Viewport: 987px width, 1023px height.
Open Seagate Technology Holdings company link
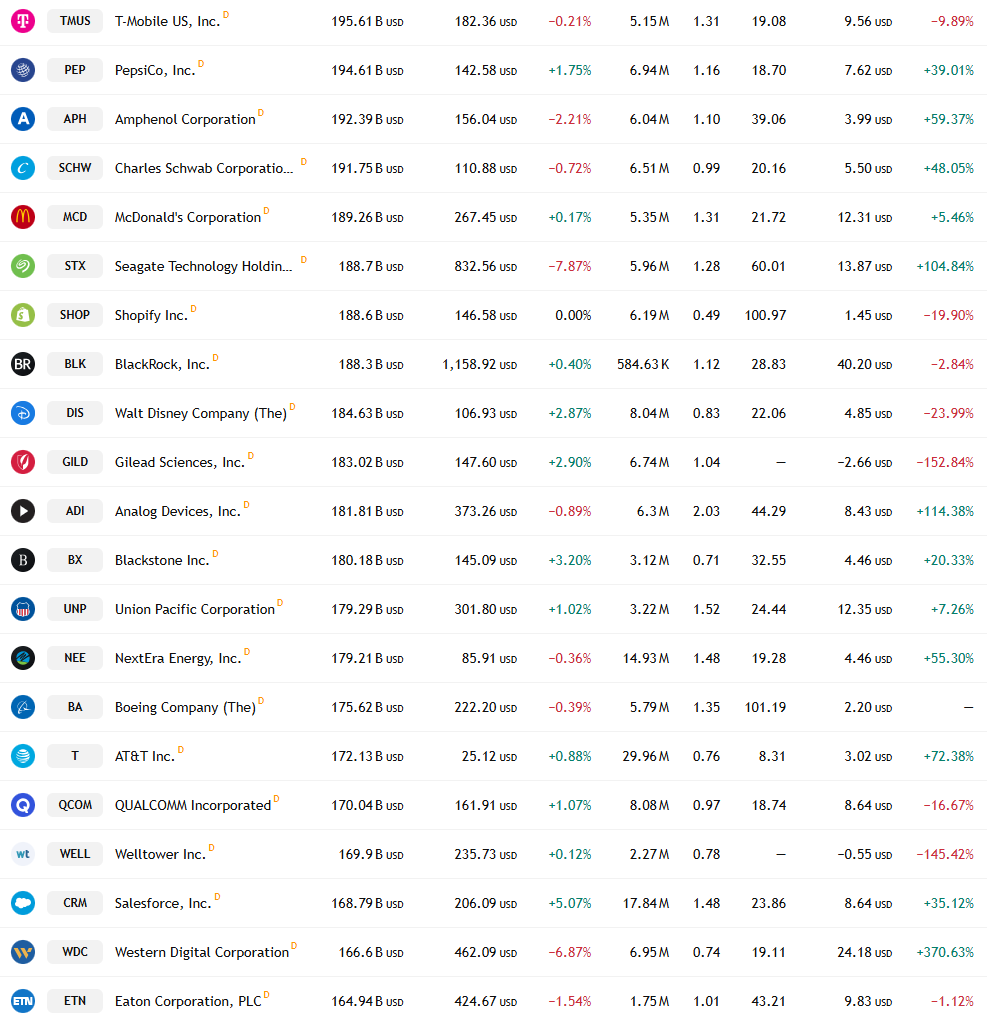point(203,266)
